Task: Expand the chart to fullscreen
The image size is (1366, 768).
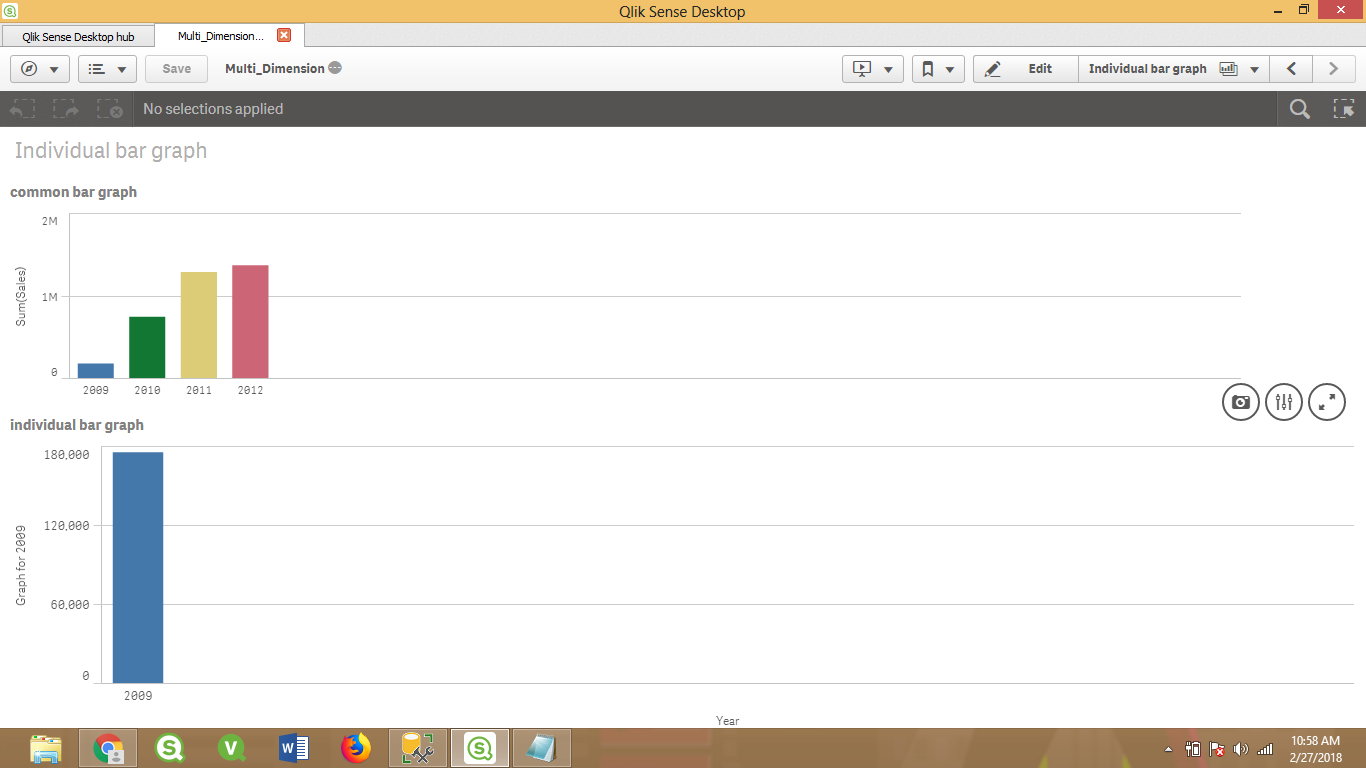Action: (1327, 402)
